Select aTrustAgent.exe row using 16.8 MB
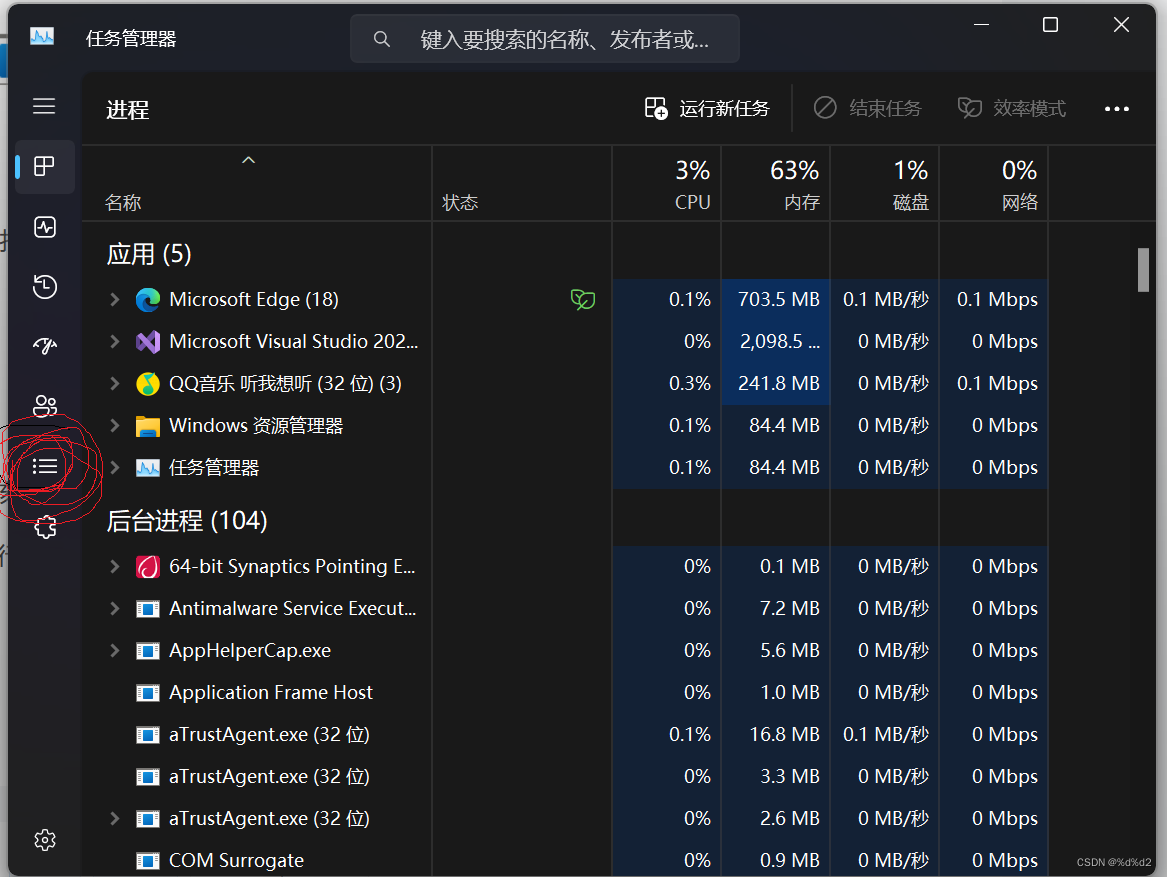 click(x=269, y=734)
